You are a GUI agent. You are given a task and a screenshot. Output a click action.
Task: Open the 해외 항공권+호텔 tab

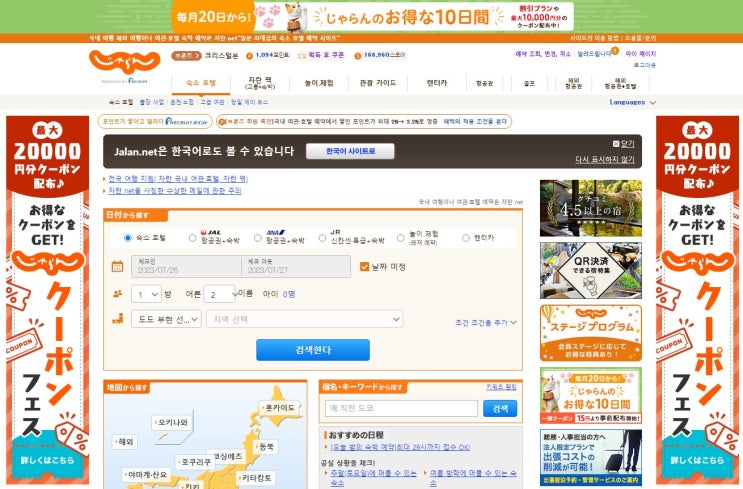[x=620, y=84]
